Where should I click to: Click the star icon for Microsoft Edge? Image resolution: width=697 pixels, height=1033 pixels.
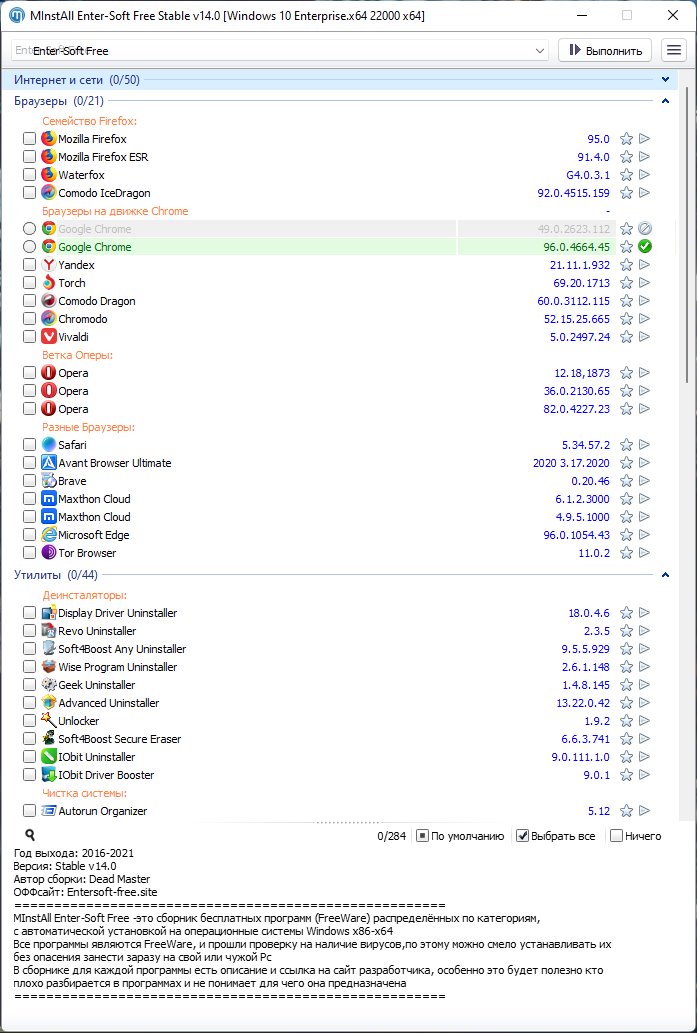tap(627, 535)
